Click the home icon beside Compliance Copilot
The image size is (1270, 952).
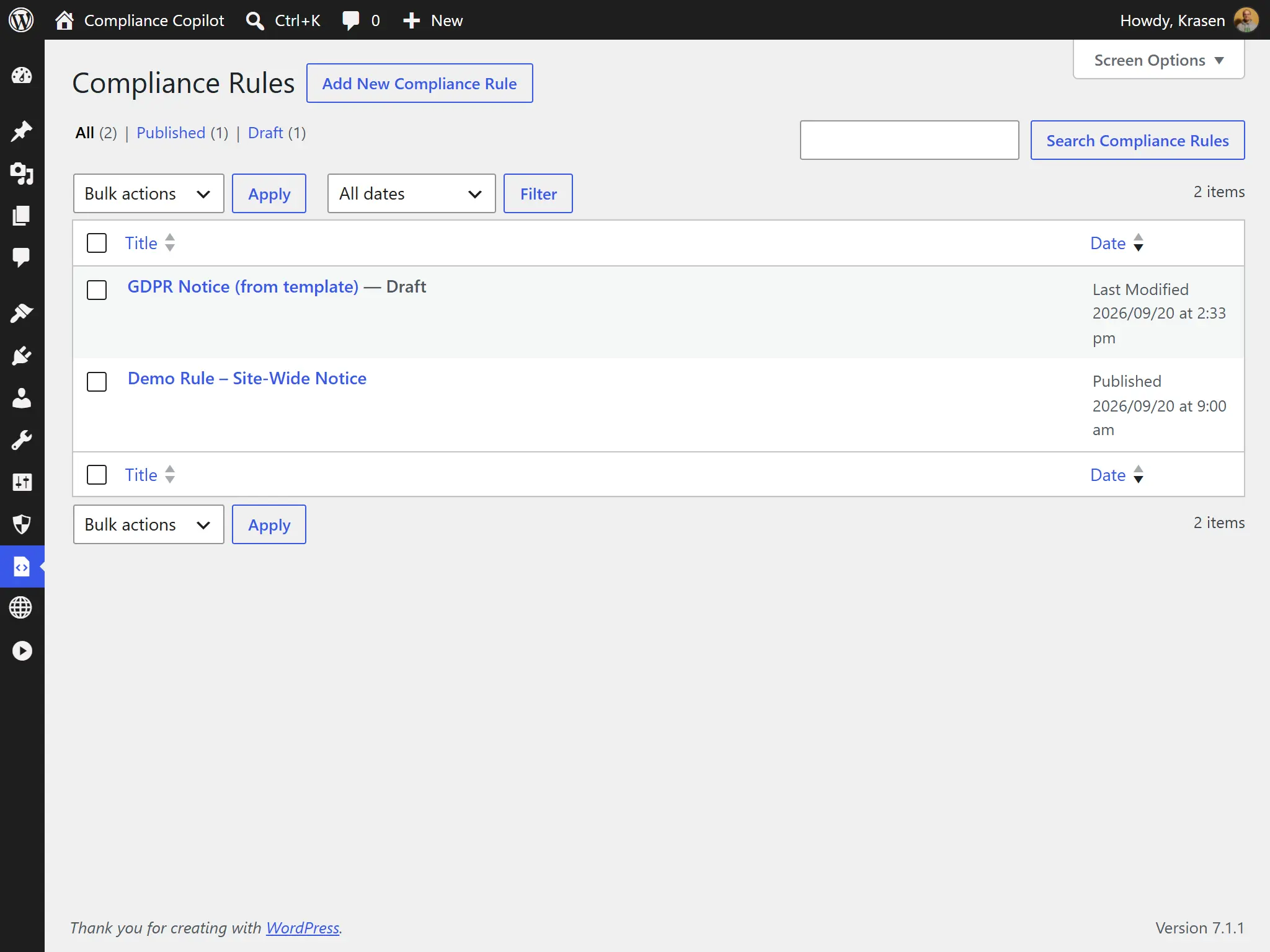pos(64,20)
